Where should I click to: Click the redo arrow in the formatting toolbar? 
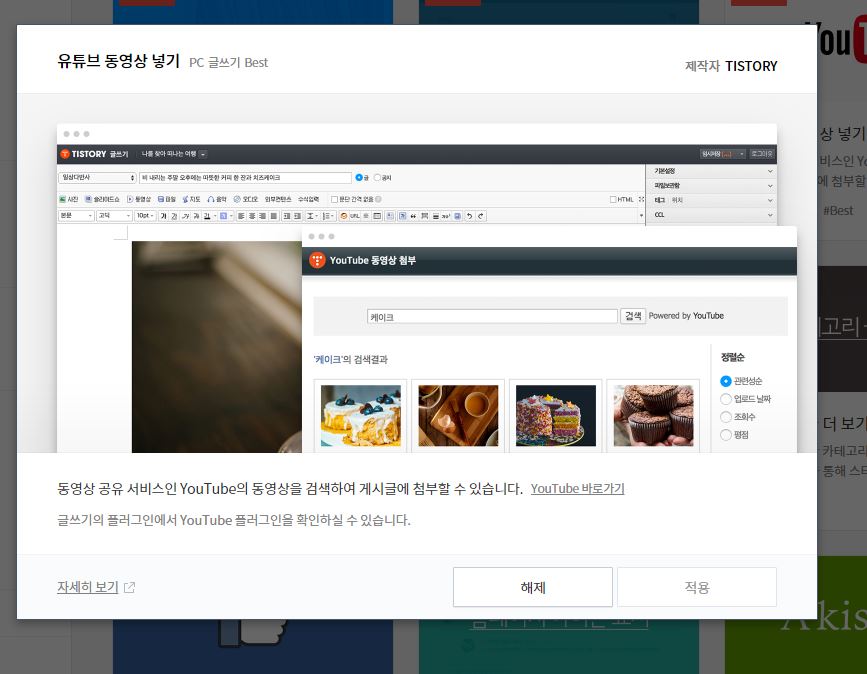(480, 216)
